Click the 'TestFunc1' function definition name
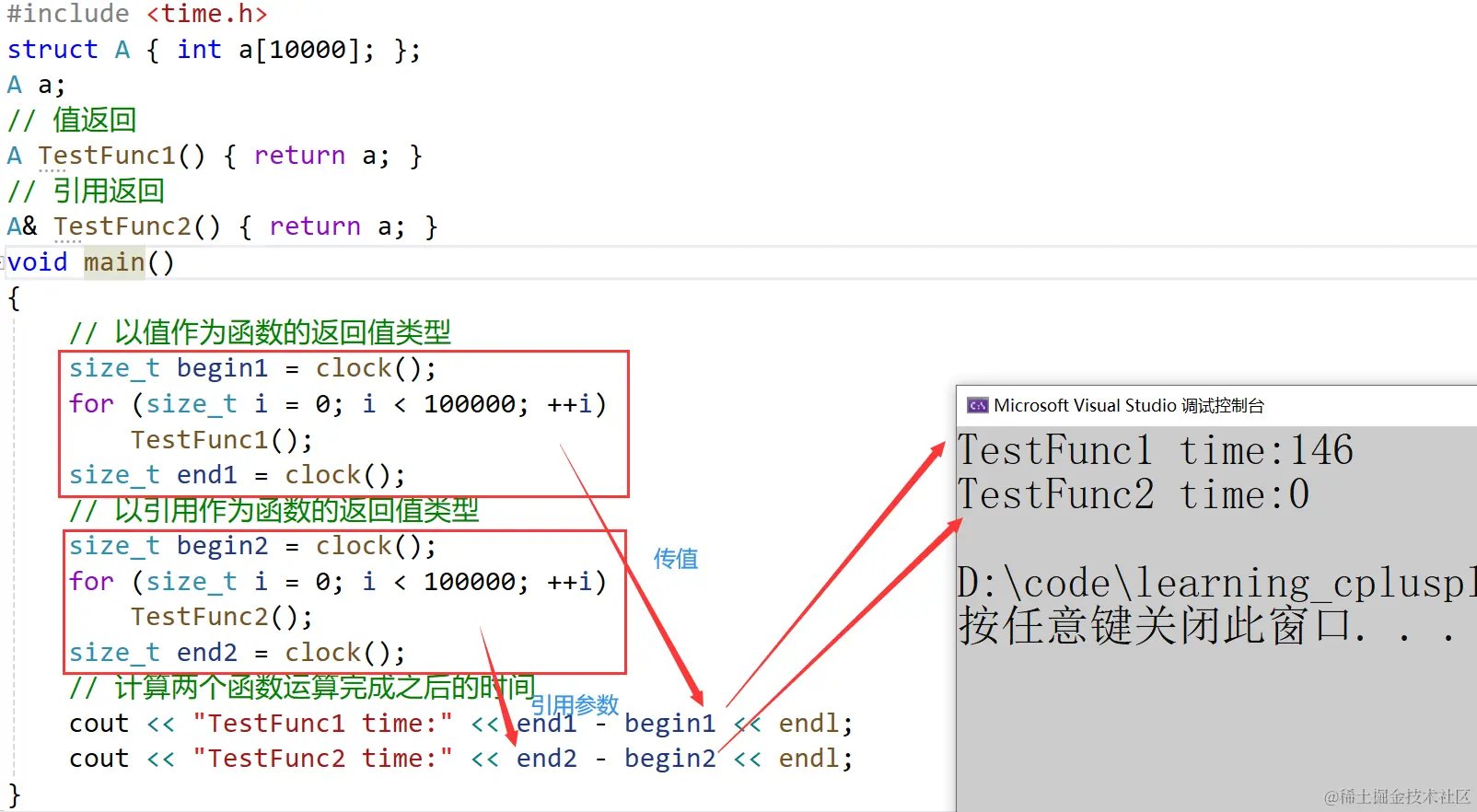The width and height of the screenshot is (1477, 812). [106, 156]
